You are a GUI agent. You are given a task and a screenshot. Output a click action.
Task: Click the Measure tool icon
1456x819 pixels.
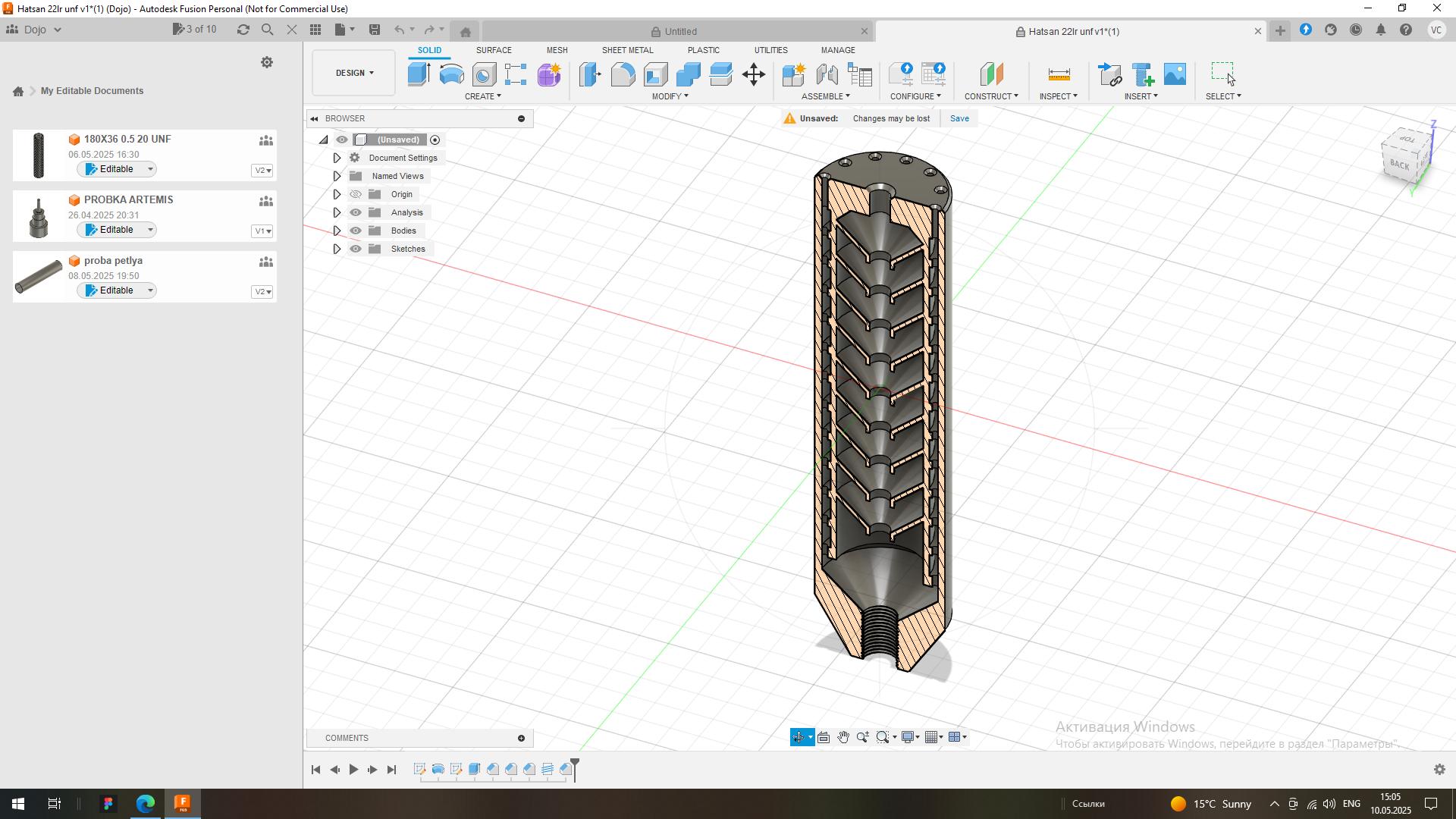pyautogui.click(x=1059, y=74)
